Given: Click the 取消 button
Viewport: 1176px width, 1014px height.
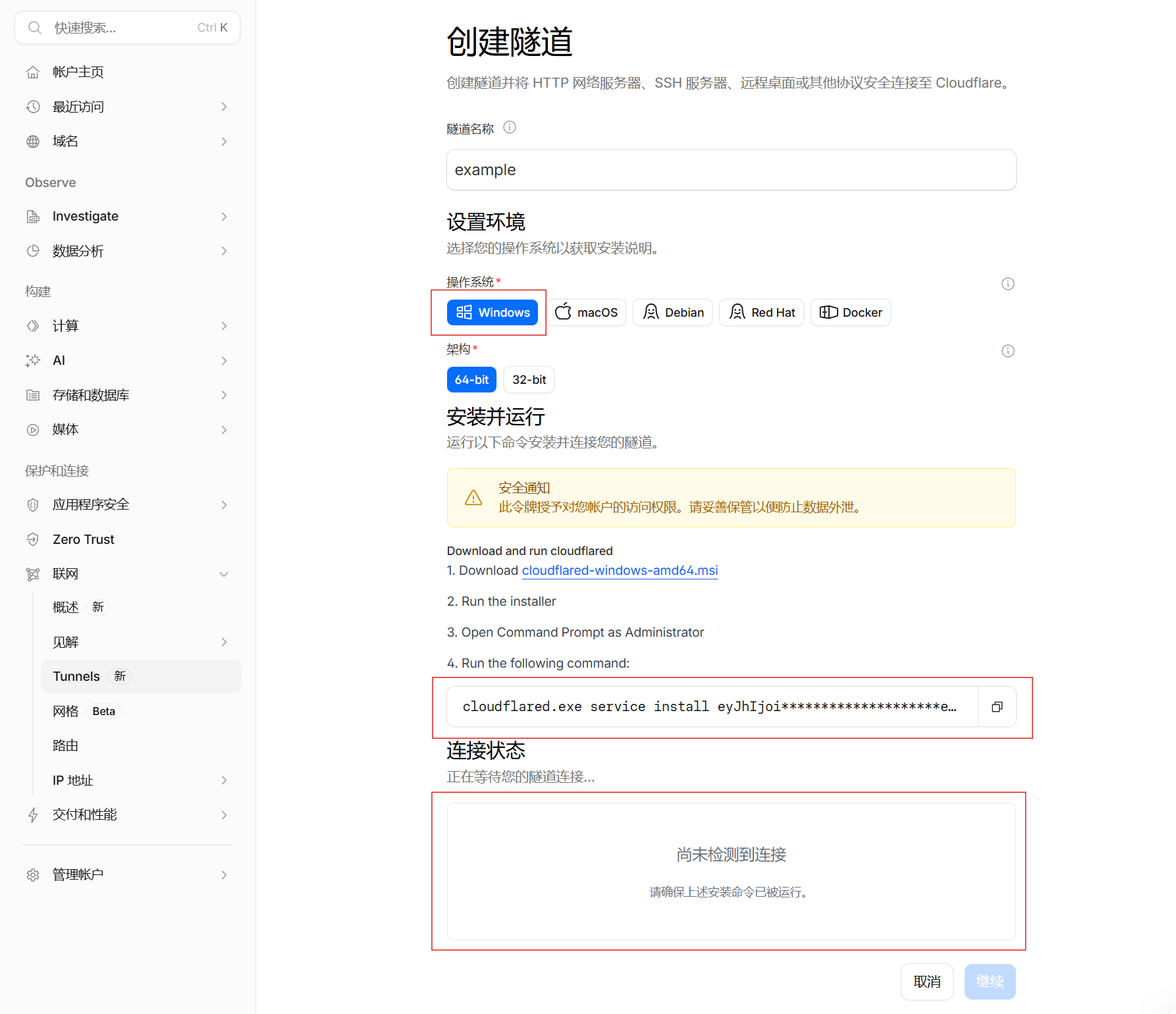Looking at the screenshot, I should pyautogui.click(x=927, y=982).
